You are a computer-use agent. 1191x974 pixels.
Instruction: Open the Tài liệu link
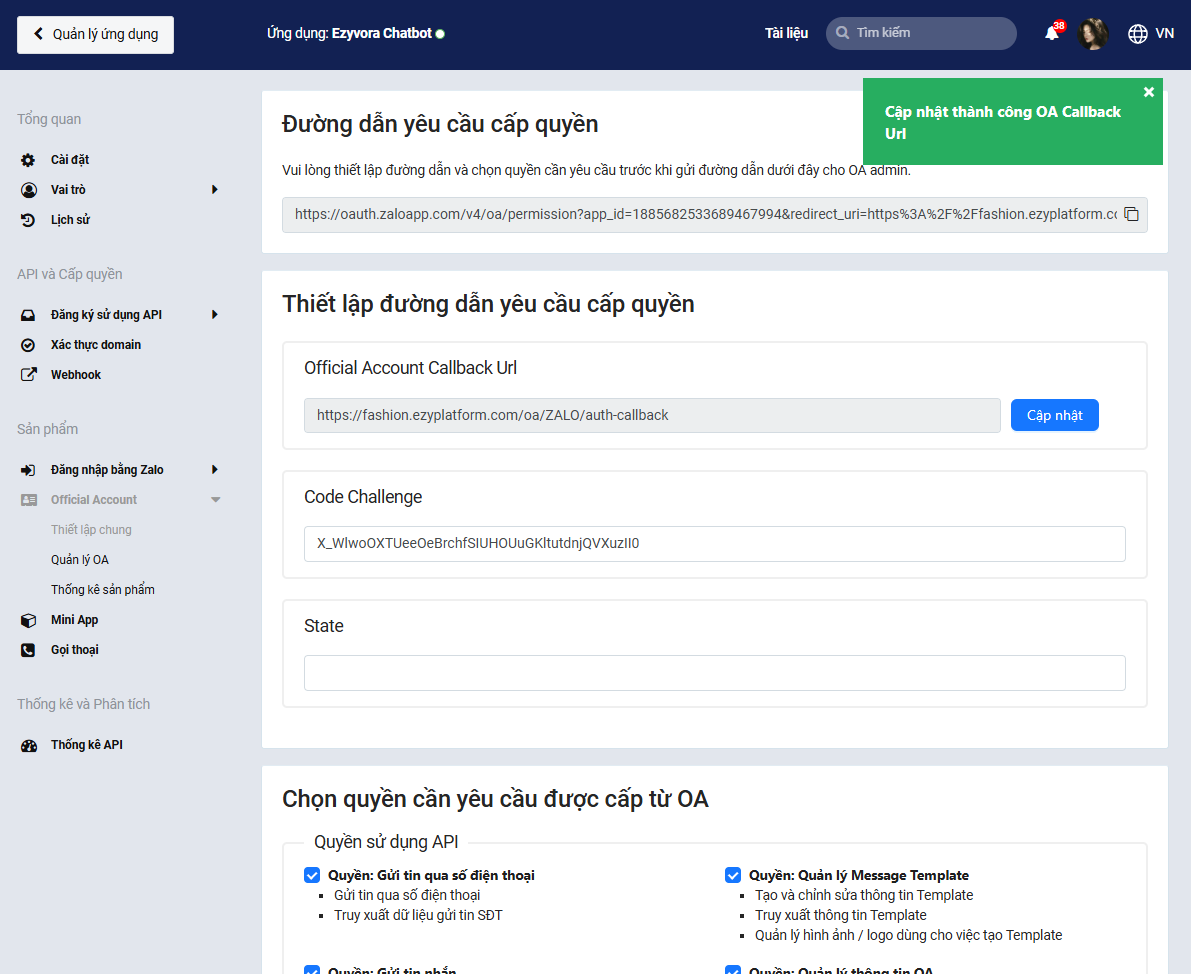pos(786,33)
